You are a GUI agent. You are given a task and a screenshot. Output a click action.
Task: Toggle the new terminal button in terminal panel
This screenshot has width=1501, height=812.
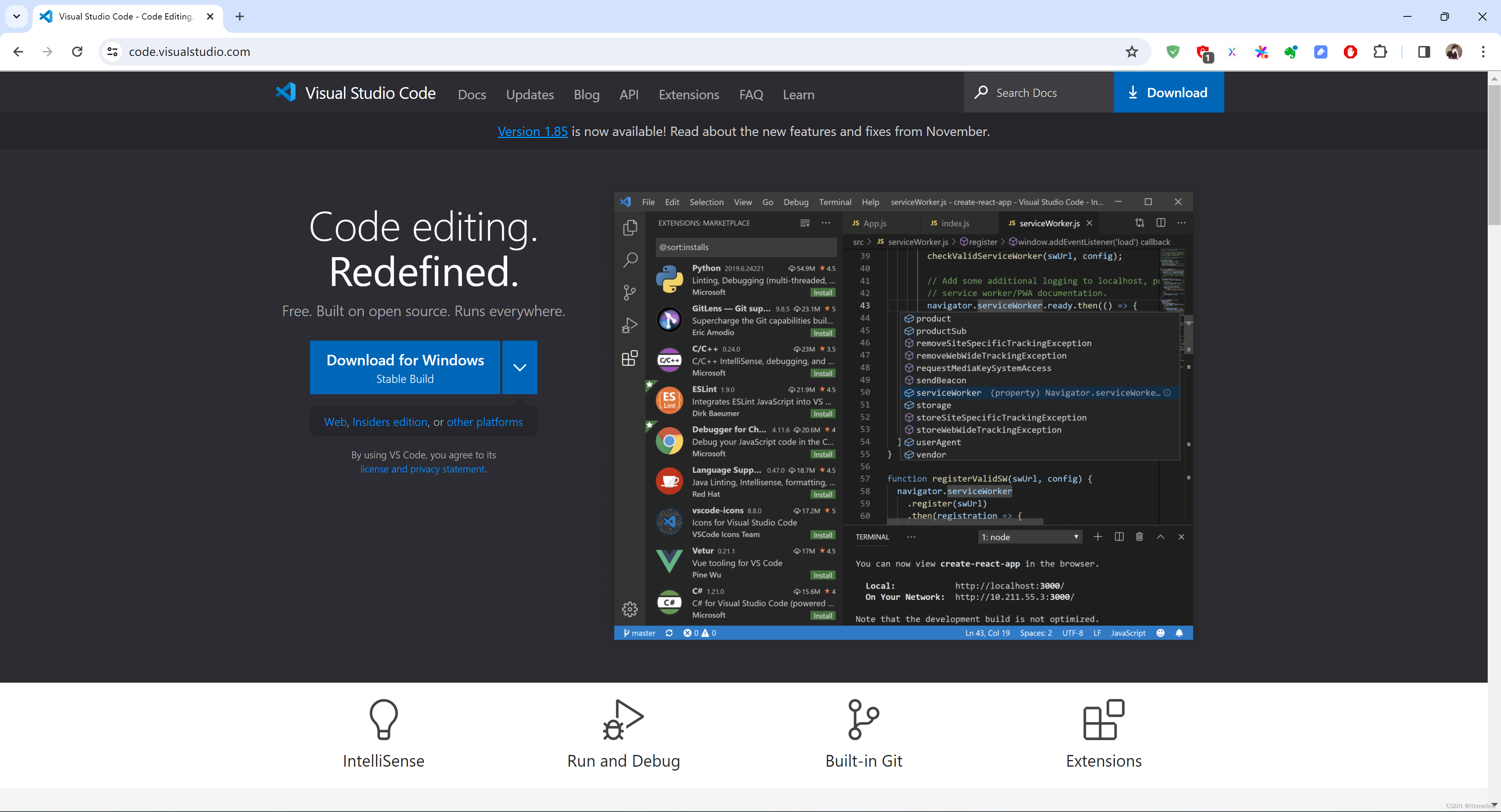pos(1097,537)
